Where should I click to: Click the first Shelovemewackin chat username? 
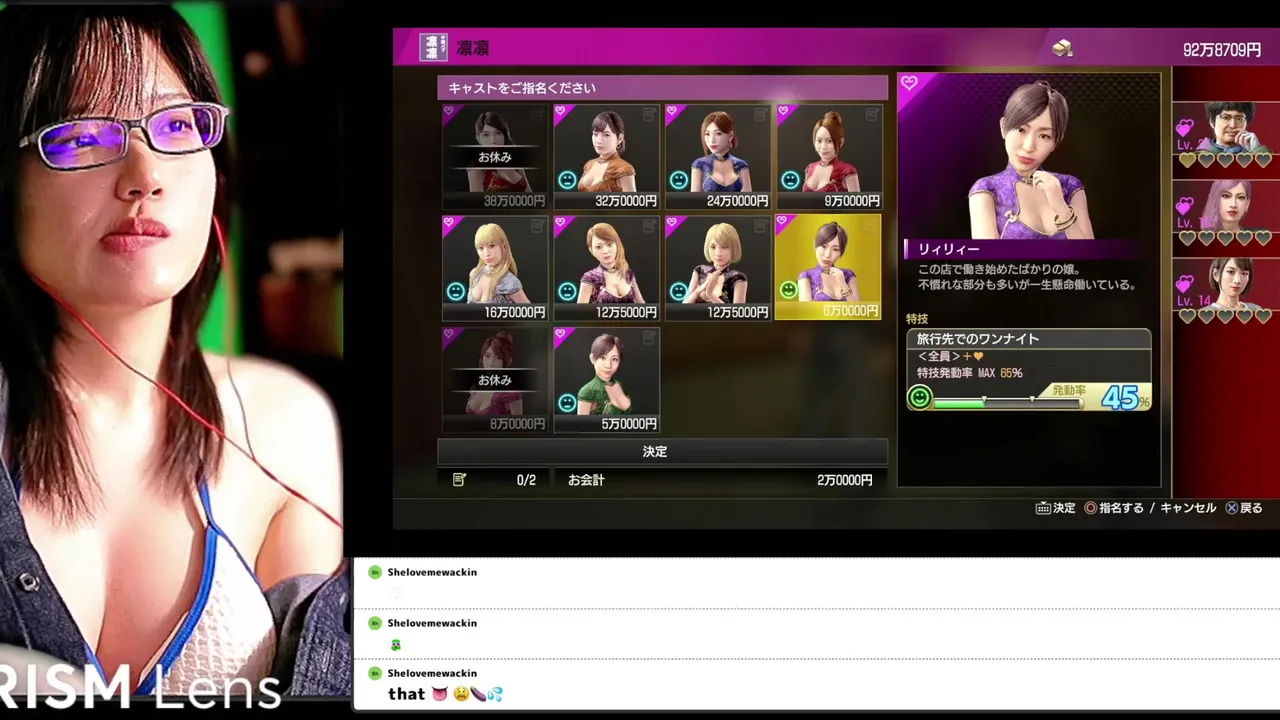432,572
